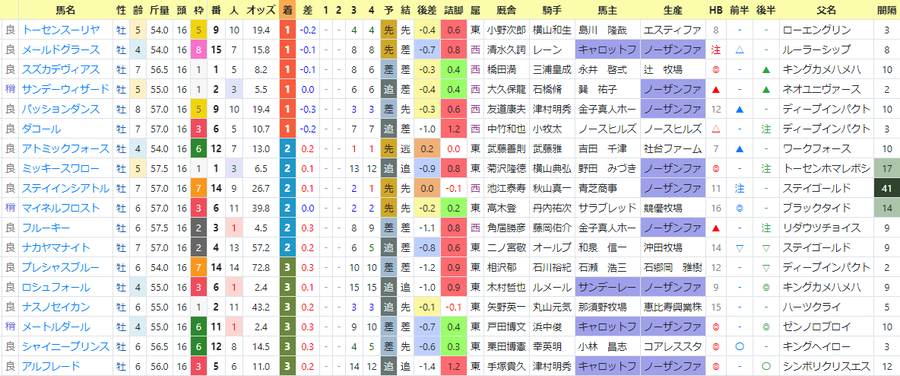The image size is (900, 376).
Task: Click the orange 着 column header
Action: pyautogui.click(x=288, y=10)
